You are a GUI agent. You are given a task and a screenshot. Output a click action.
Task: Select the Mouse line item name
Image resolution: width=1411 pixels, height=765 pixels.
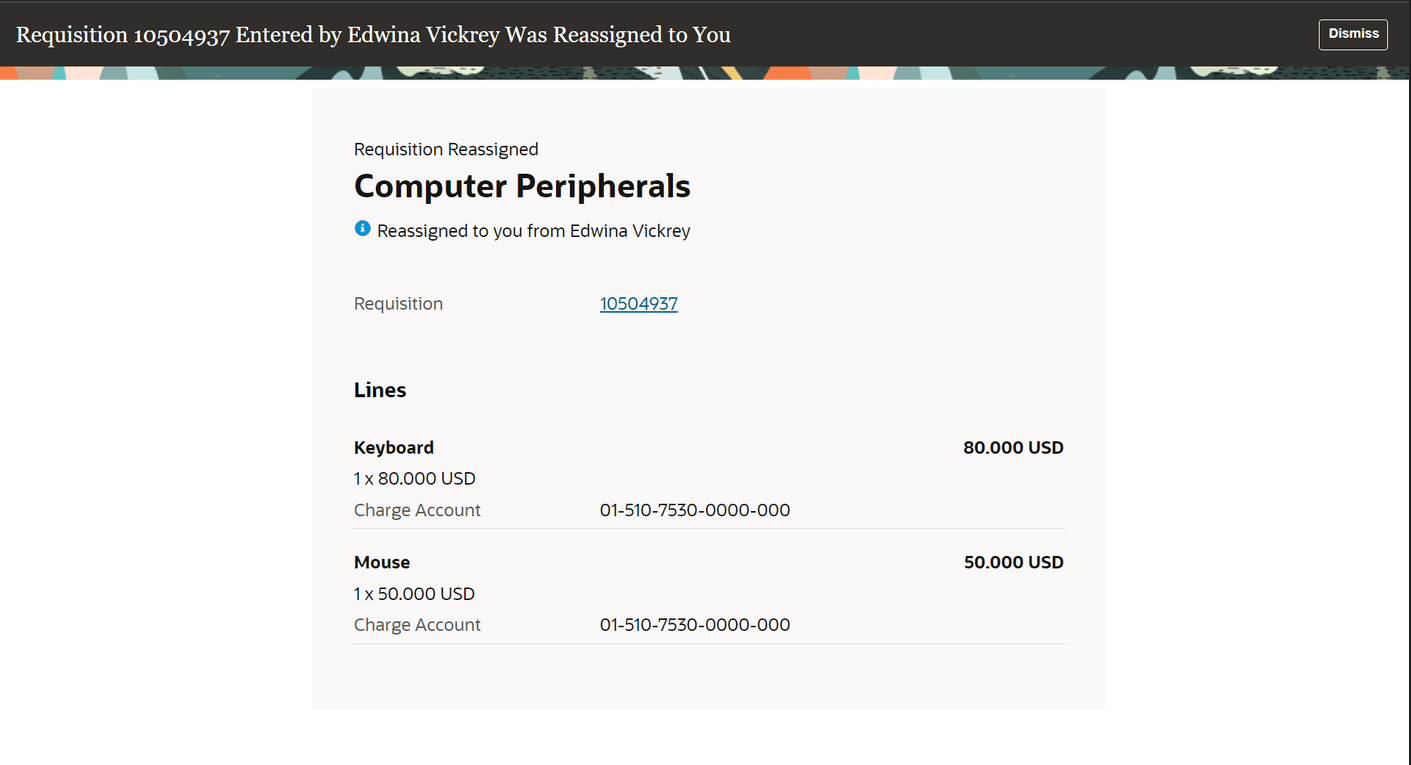[382, 563]
